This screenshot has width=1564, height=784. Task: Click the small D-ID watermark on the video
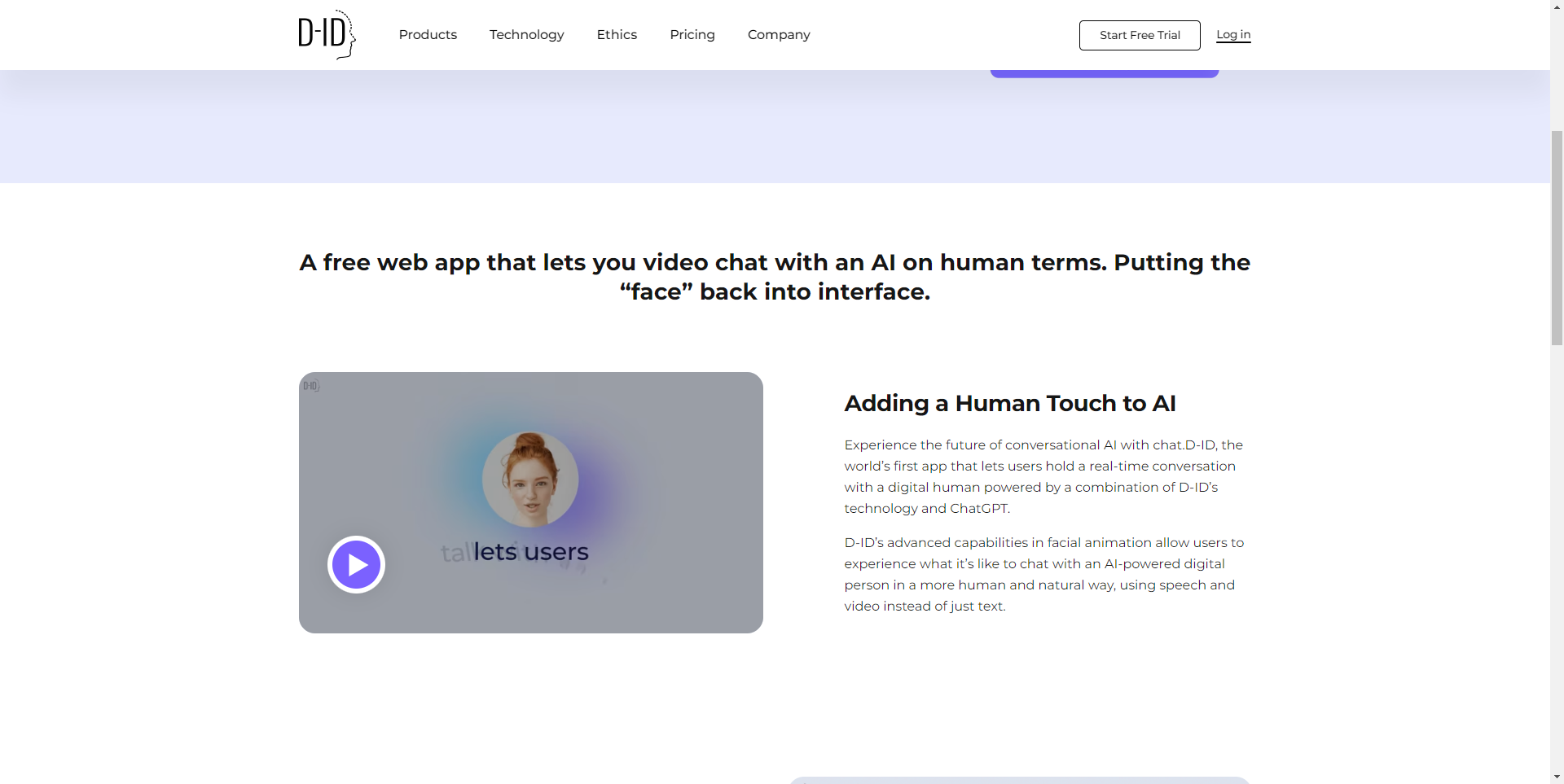click(311, 386)
